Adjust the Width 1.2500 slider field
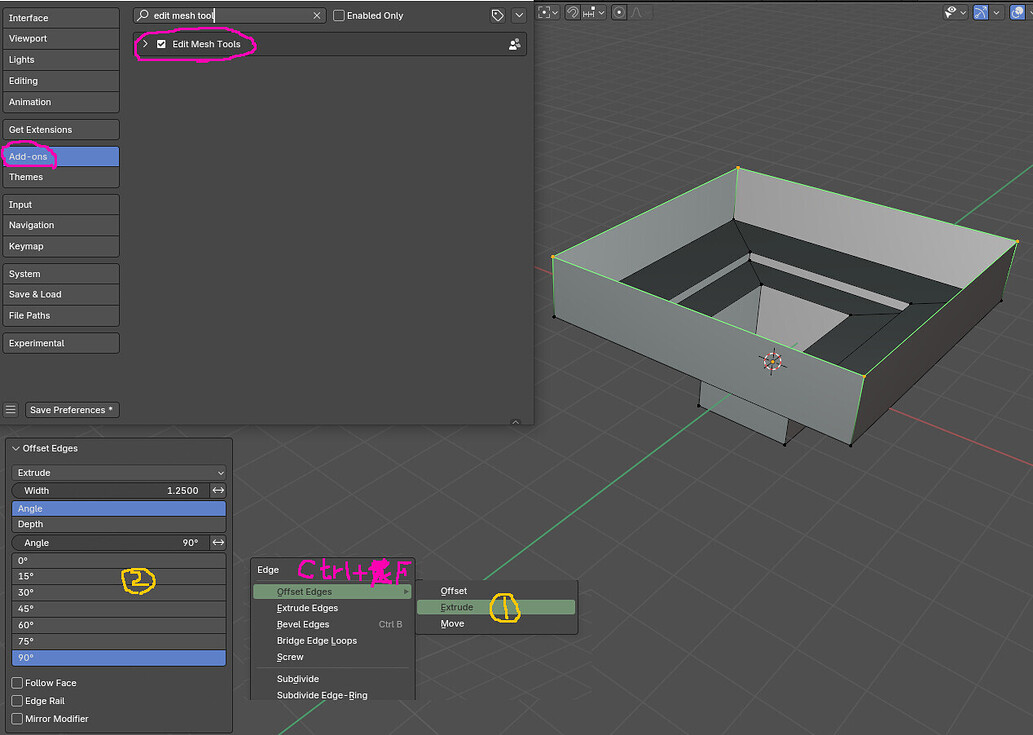 111,491
